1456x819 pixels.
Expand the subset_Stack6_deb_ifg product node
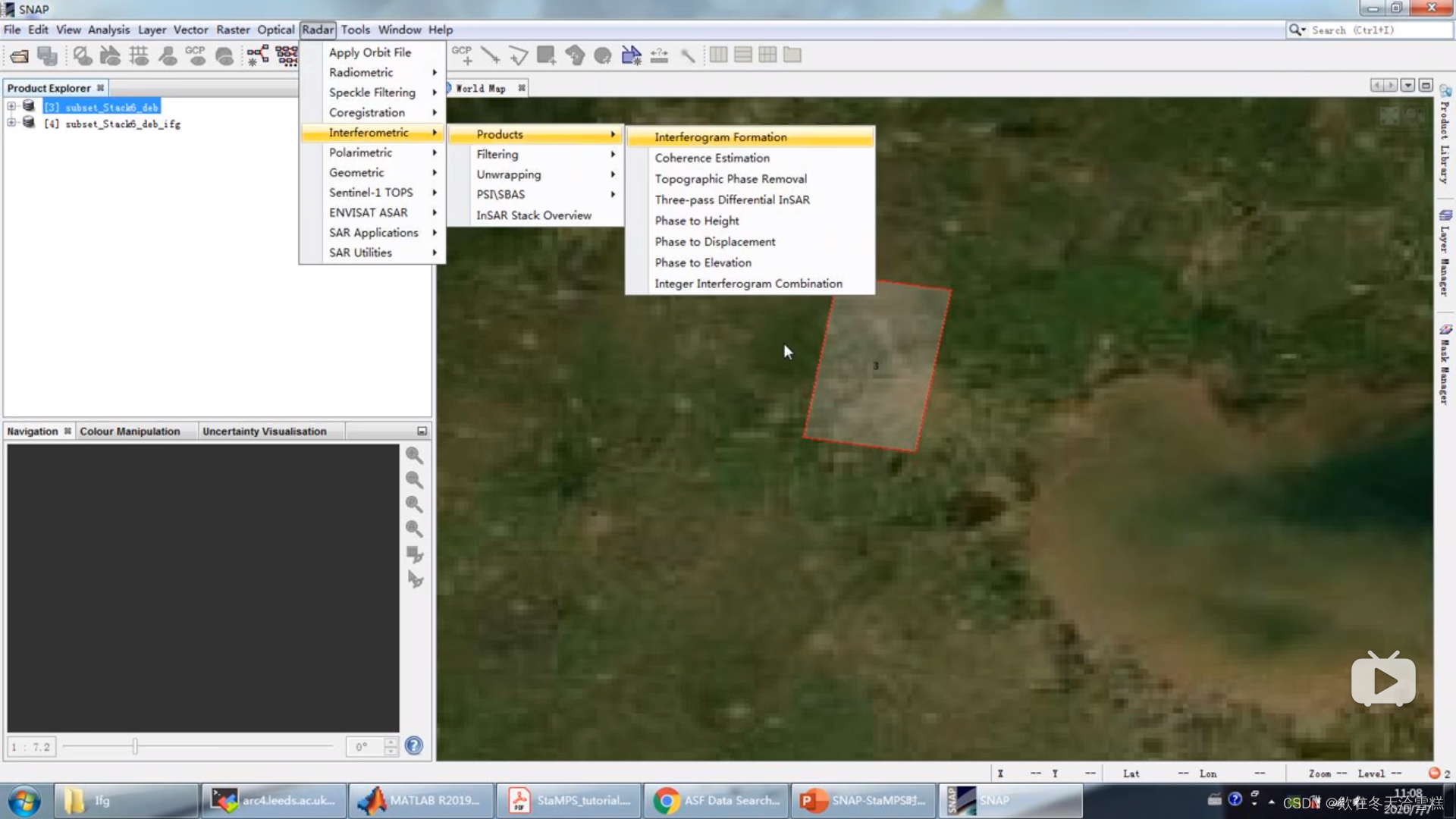(11, 123)
